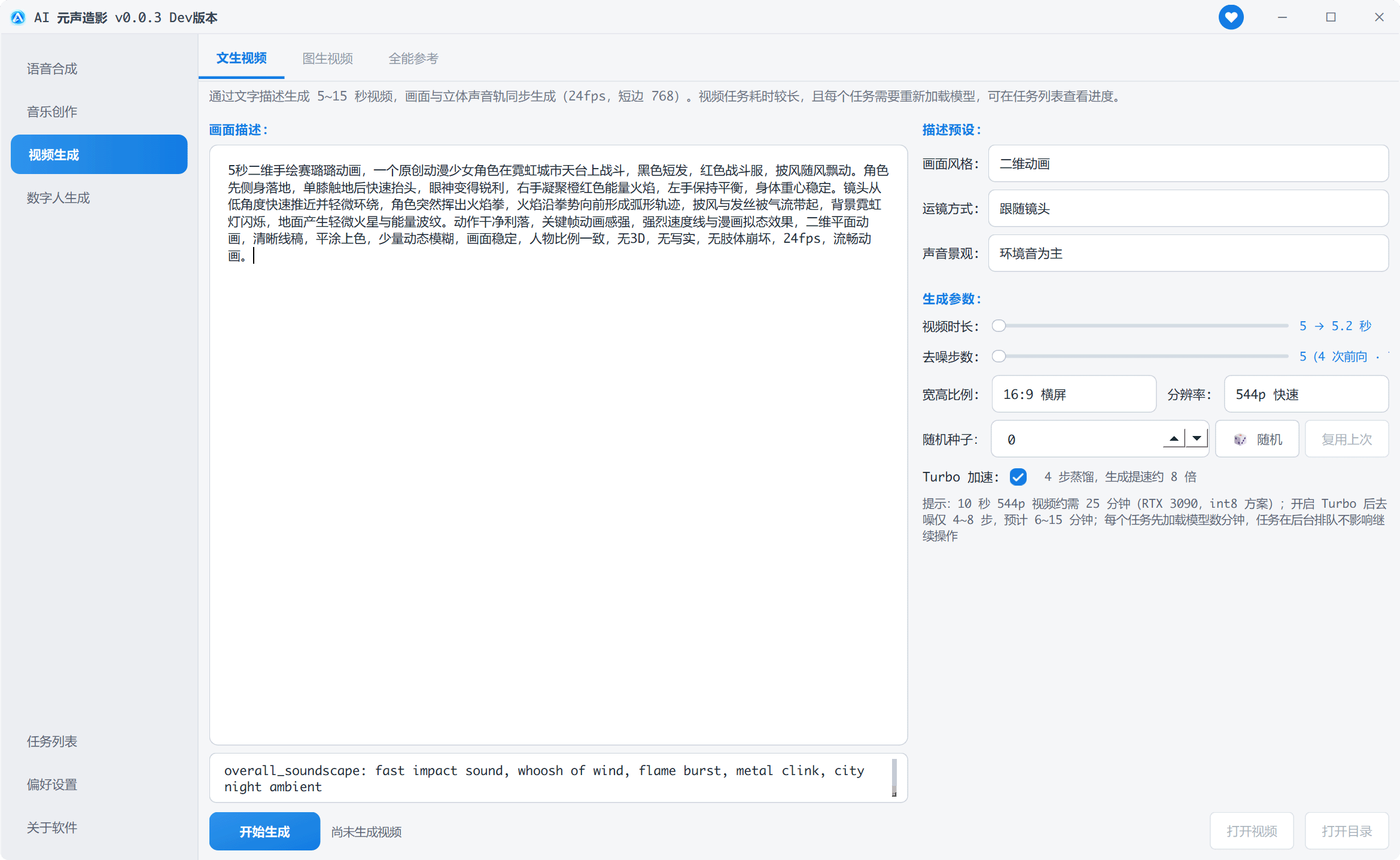Click the app logo icon in title bar
Viewport: 1400px width, 860px height.
click(x=18, y=17)
